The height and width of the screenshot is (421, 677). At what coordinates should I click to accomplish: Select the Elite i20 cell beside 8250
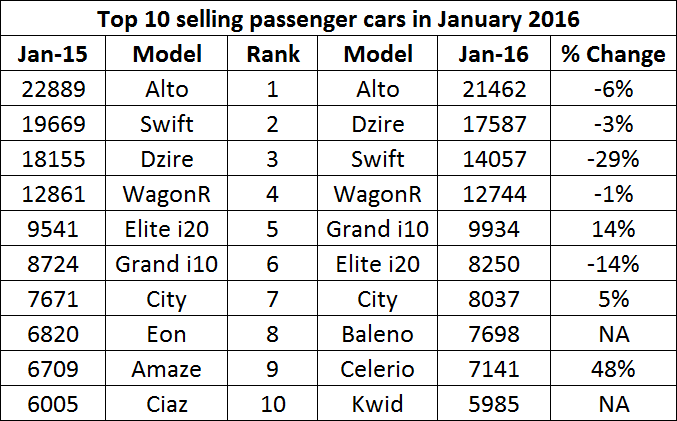378,264
